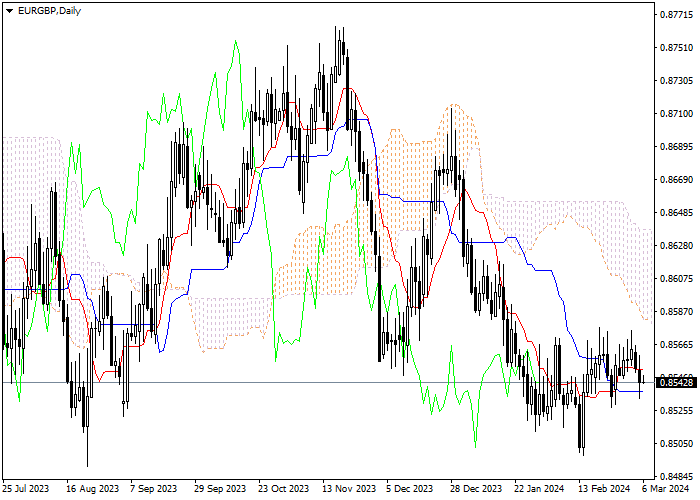Click the 0.85255 price axis label
Screen dimensions: 700x500
(x=676, y=410)
